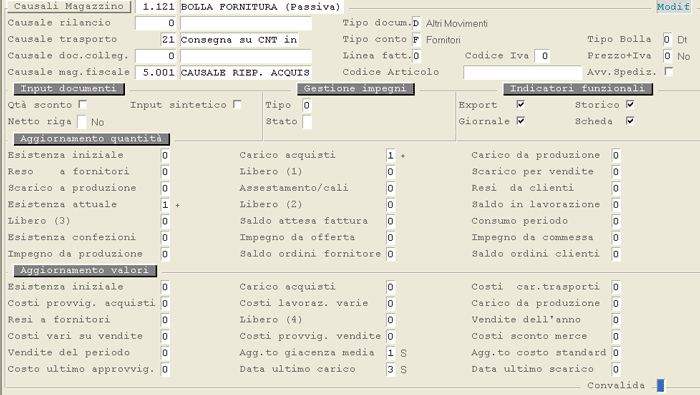Toggle the Qtà sconto checkbox
Image resolution: width=700 pixels, height=395 pixels.
[82, 104]
